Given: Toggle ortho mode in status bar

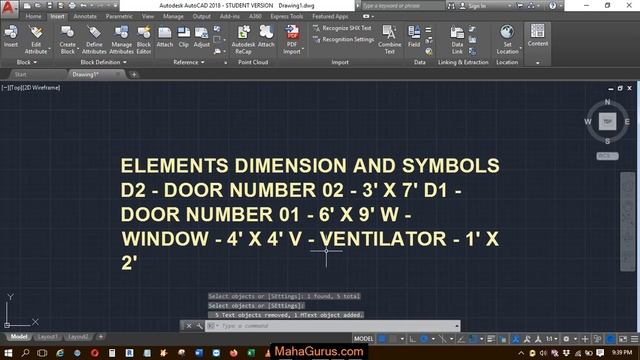Looking at the screenshot, I should [x=413, y=339].
